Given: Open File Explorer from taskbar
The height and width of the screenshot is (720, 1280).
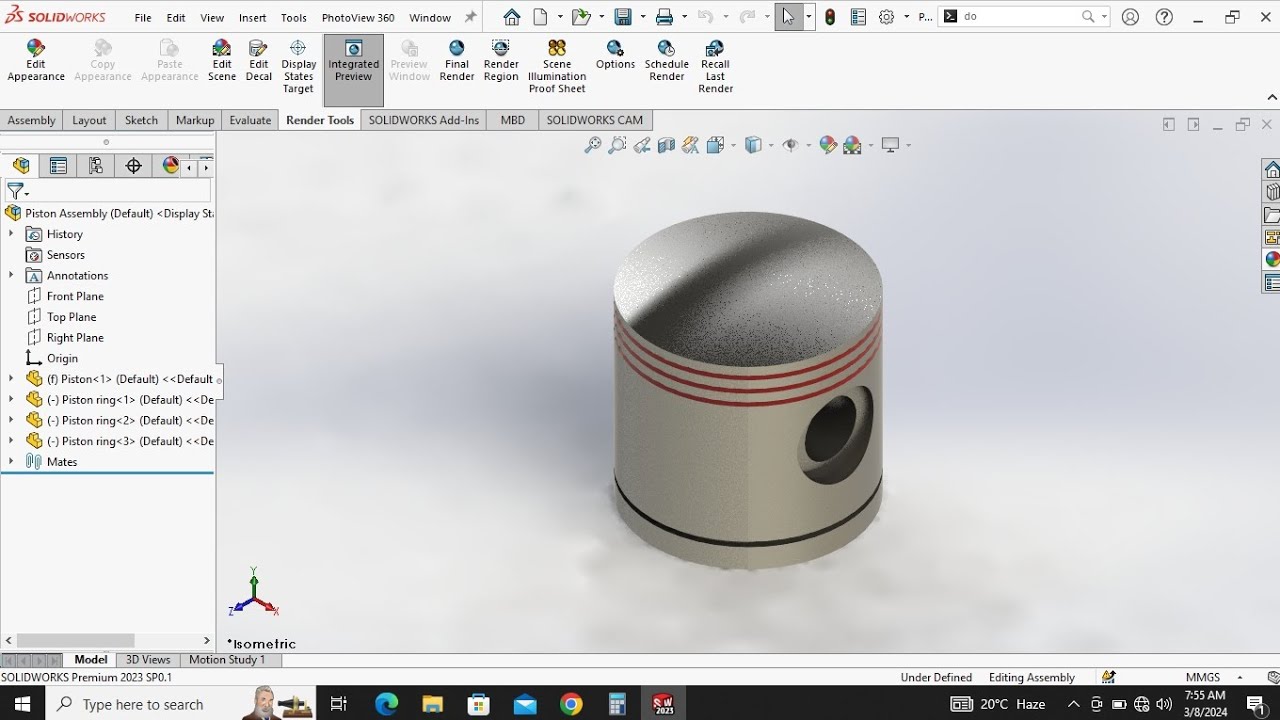Looking at the screenshot, I should [x=433, y=704].
